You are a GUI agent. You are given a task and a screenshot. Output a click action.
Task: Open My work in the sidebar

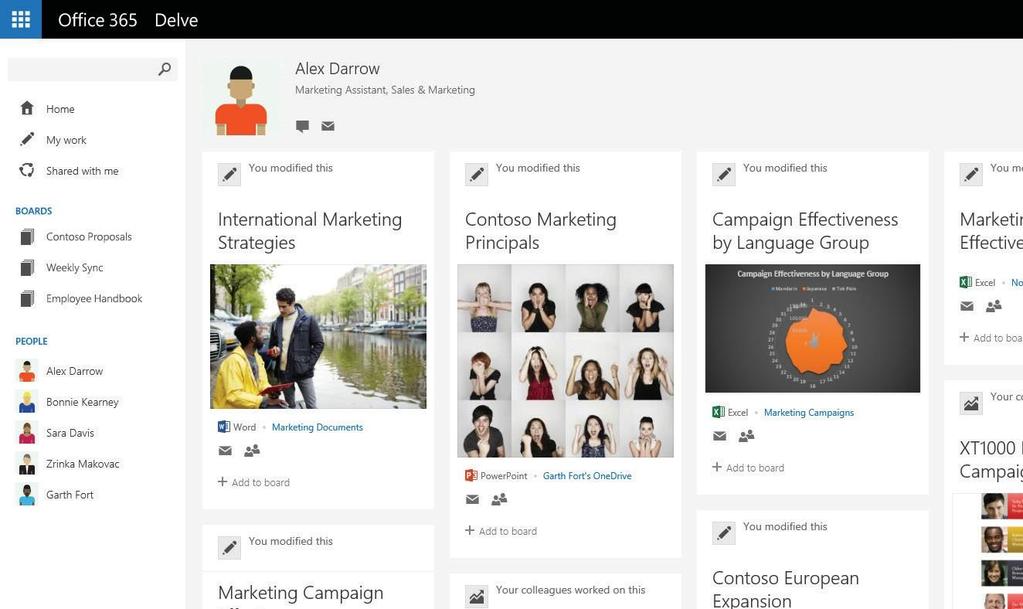[x=66, y=140]
